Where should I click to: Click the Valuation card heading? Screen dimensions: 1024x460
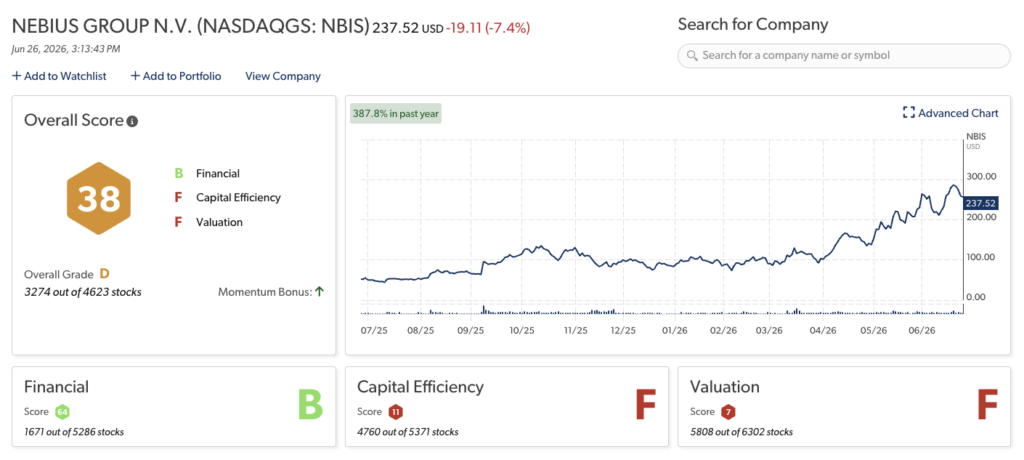pyautogui.click(x=725, y=387)
